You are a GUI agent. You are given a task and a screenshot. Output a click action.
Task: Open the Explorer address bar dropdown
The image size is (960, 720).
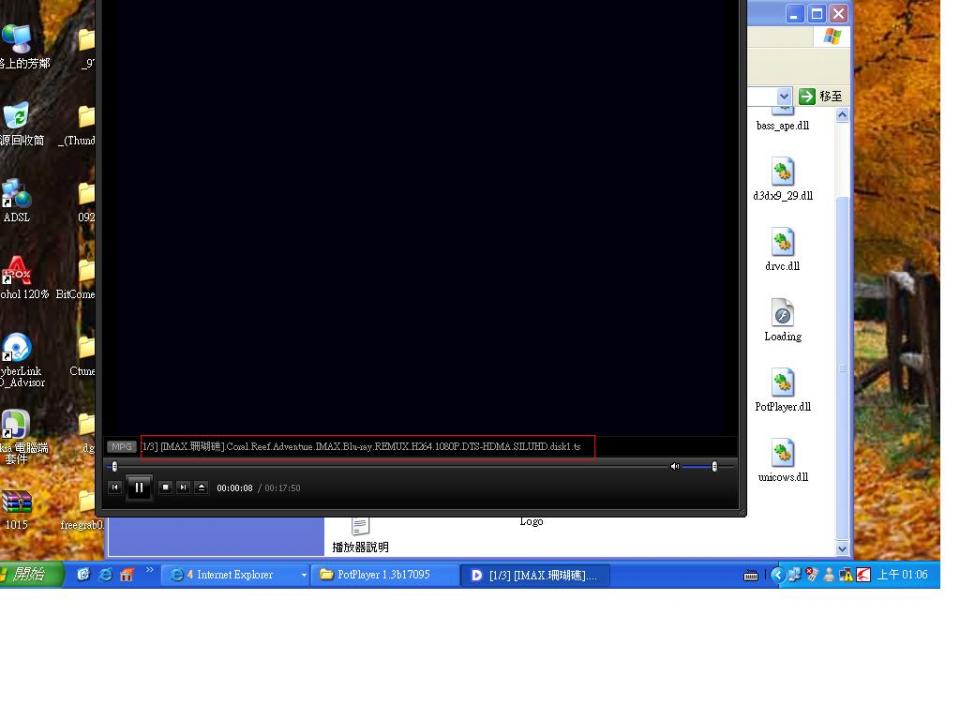pos(784,96)
